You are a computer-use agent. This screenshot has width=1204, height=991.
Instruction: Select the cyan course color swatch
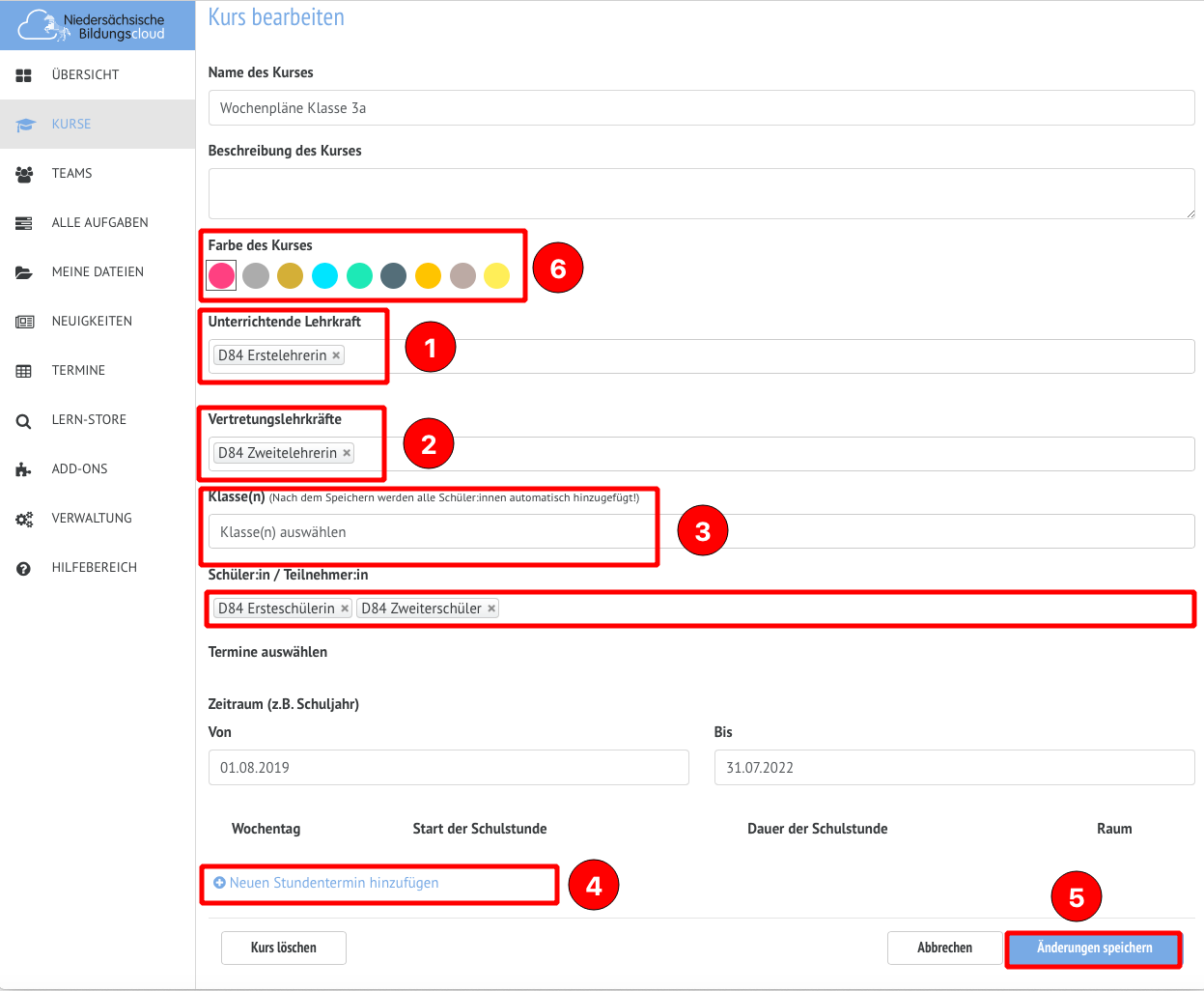324,276
